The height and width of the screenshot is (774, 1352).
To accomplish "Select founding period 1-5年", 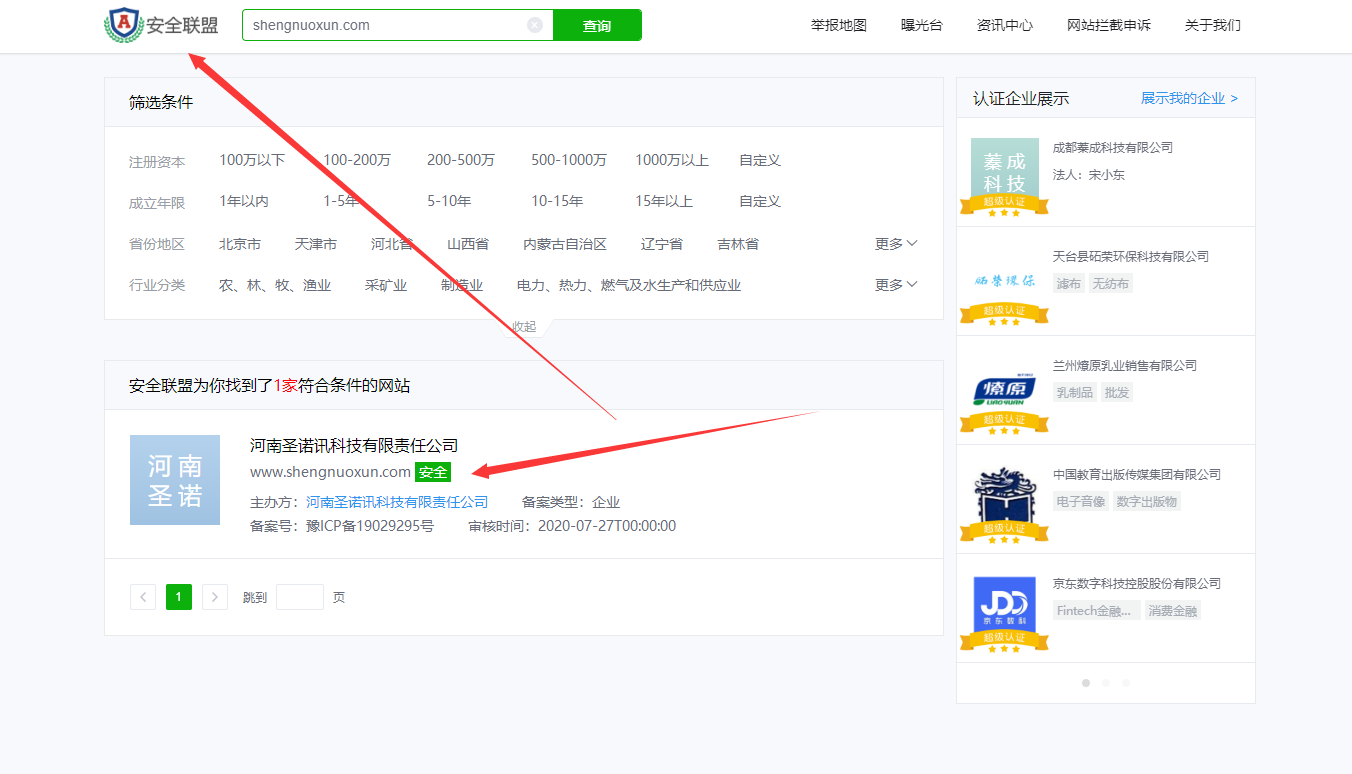I will [x=341, y=201].
